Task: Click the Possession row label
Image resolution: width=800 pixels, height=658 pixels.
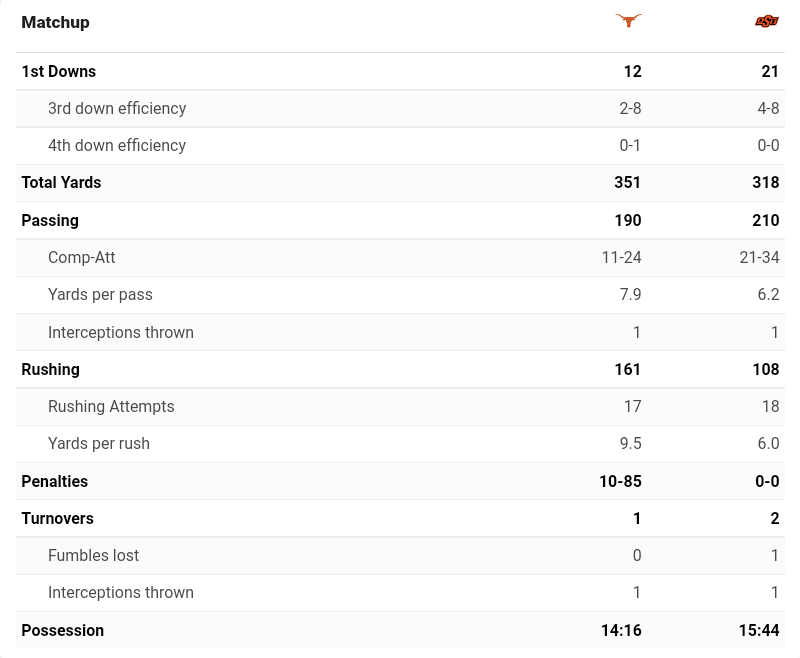Action: click(62, 630)
